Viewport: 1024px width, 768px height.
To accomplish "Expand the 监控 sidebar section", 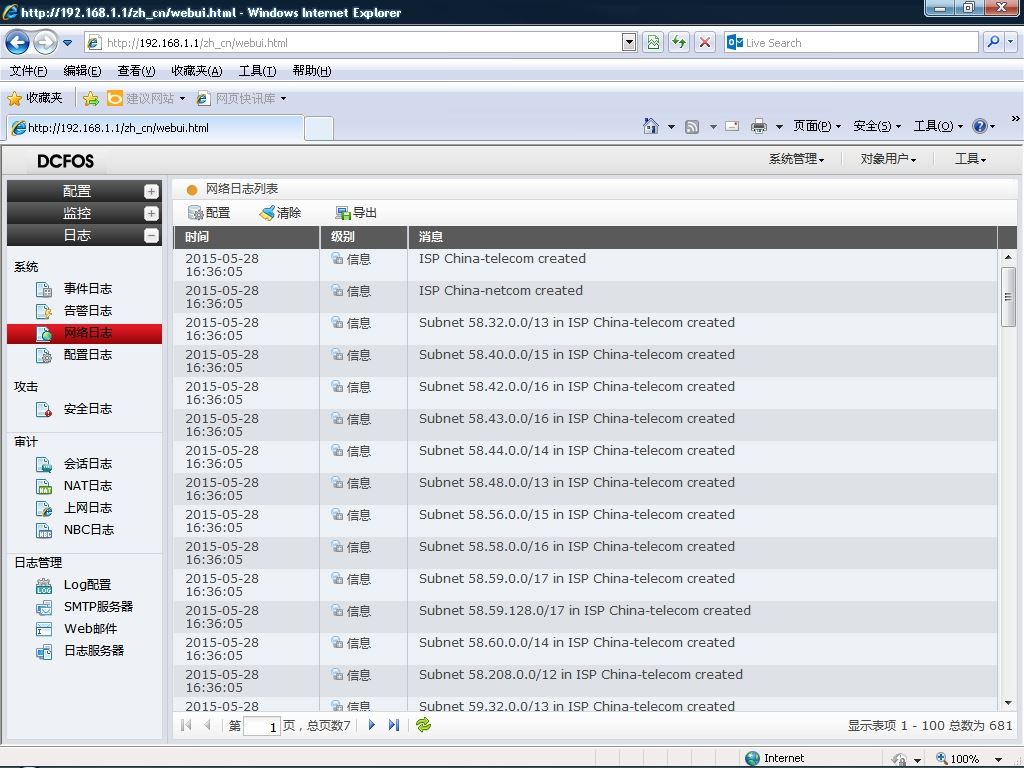I will click(151, 214).
